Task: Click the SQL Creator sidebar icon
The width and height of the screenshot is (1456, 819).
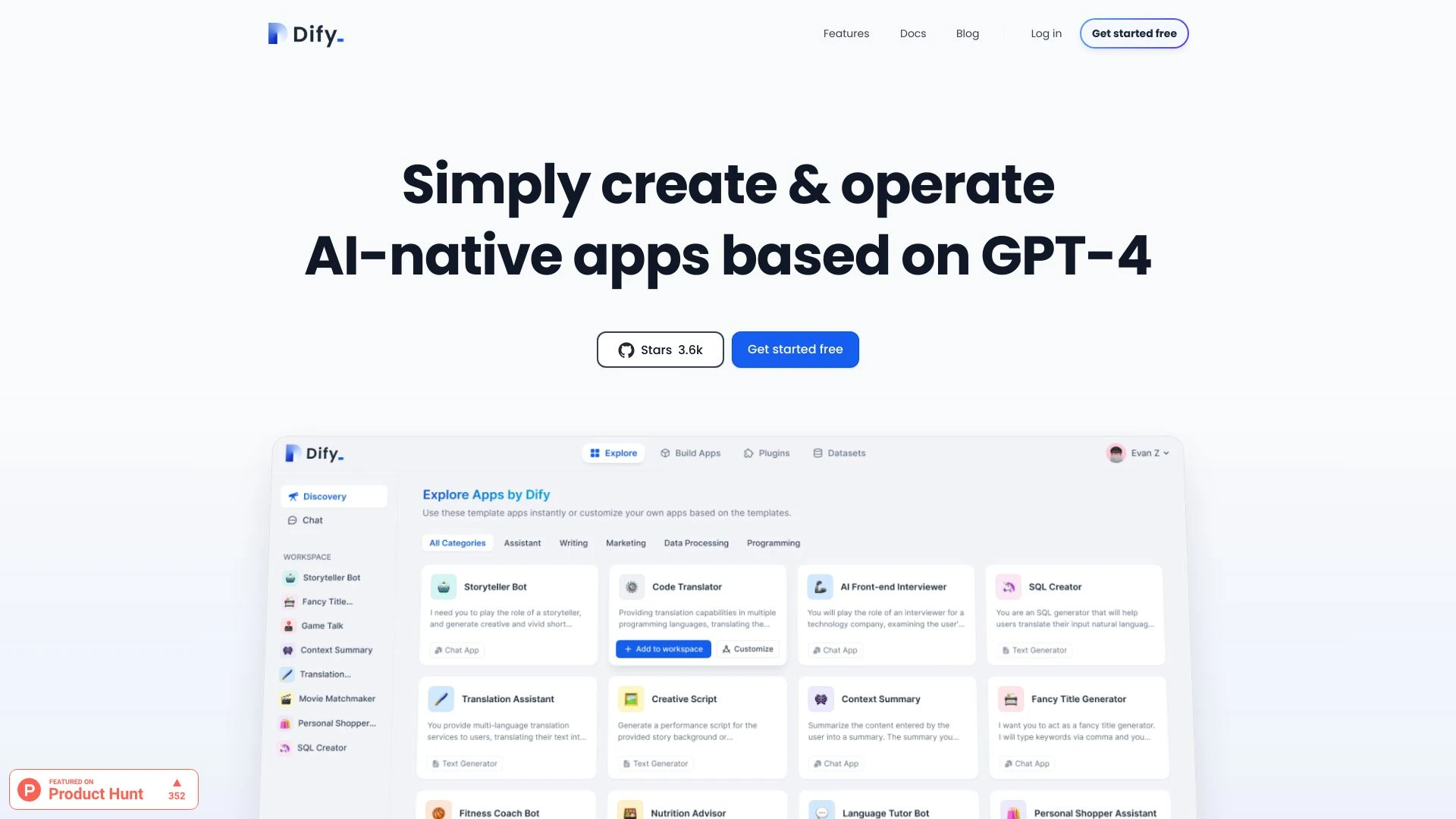Action: click(287, 747)
